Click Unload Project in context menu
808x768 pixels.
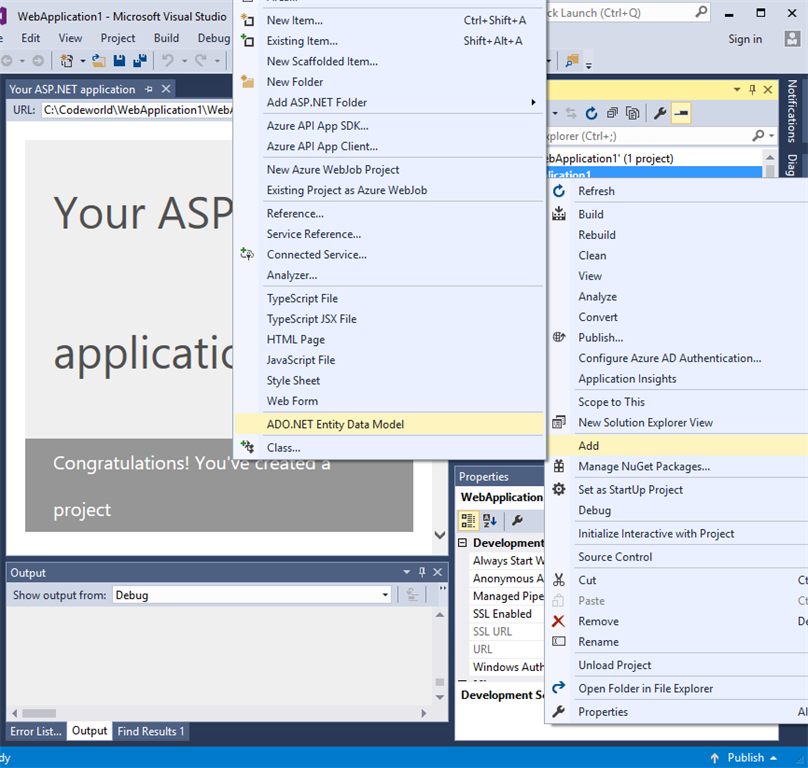[x=677, y=666]
